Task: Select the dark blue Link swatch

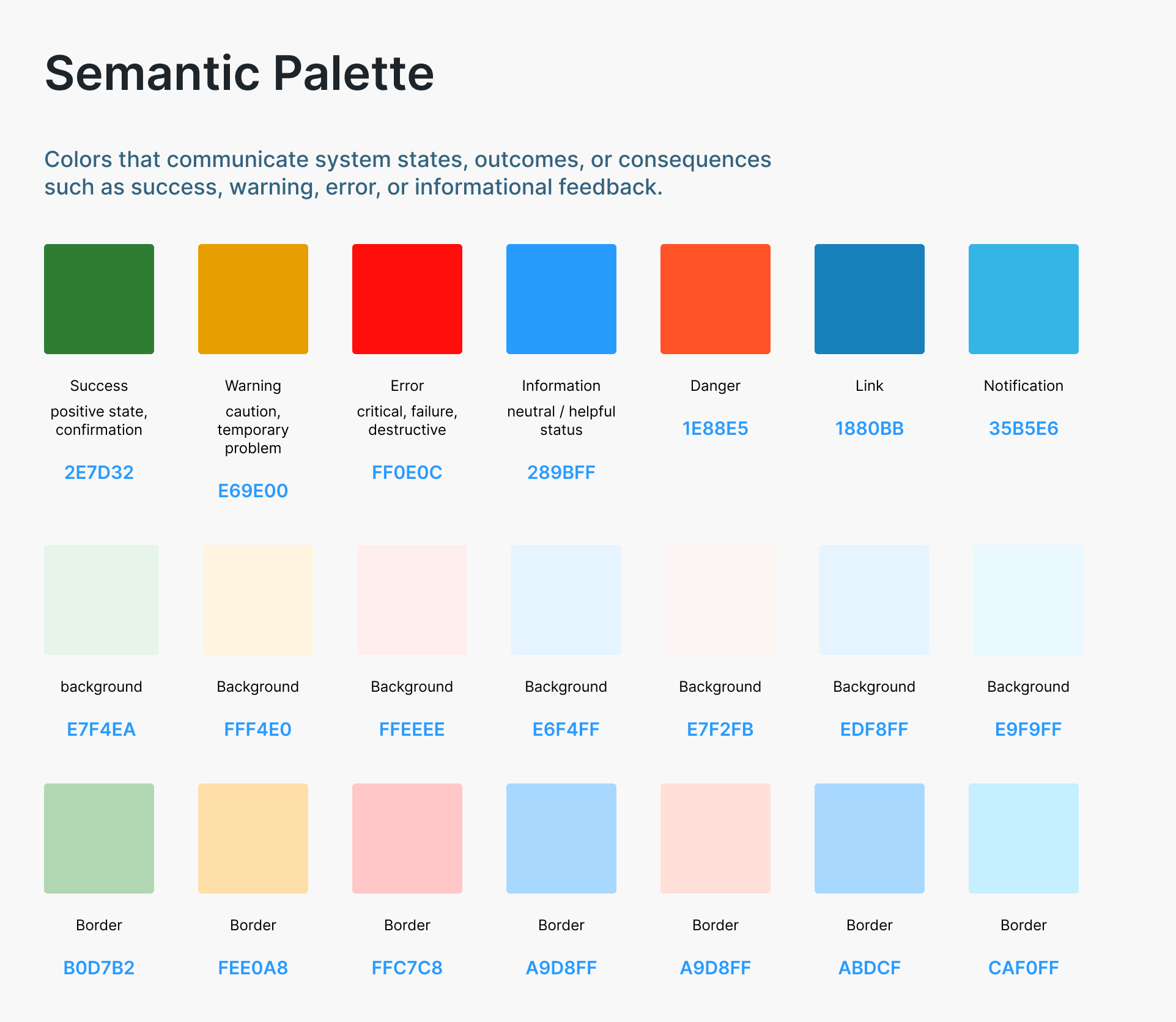Action: (x=870, y=299)
